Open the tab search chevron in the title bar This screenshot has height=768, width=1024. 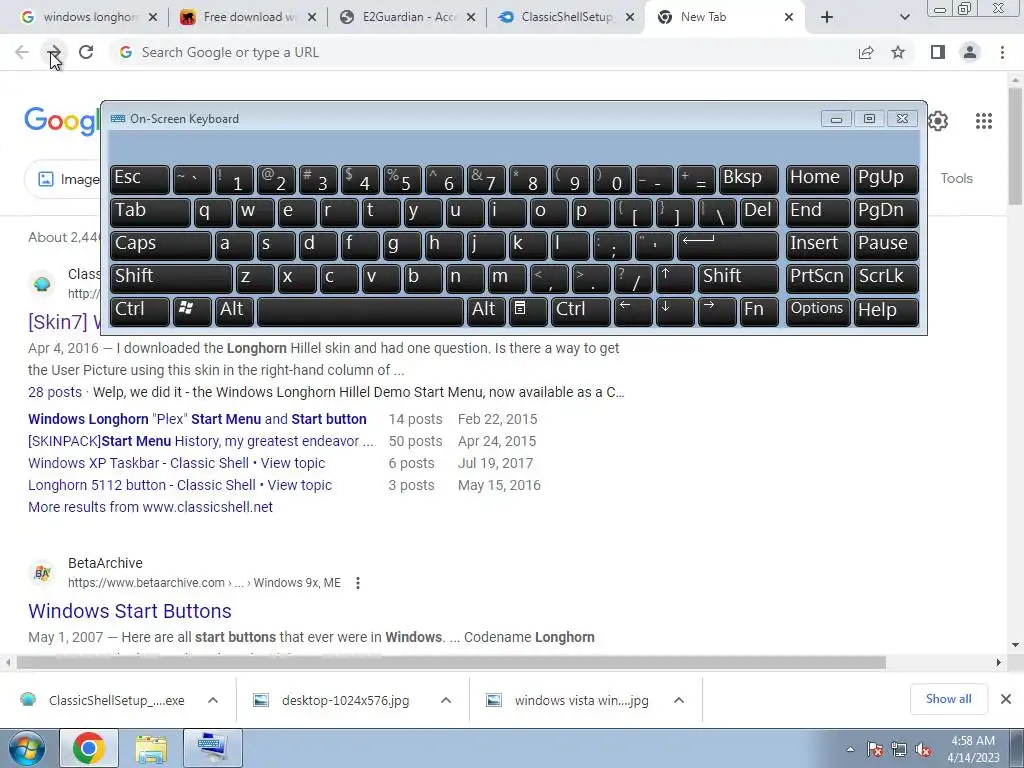click(904, 17)
